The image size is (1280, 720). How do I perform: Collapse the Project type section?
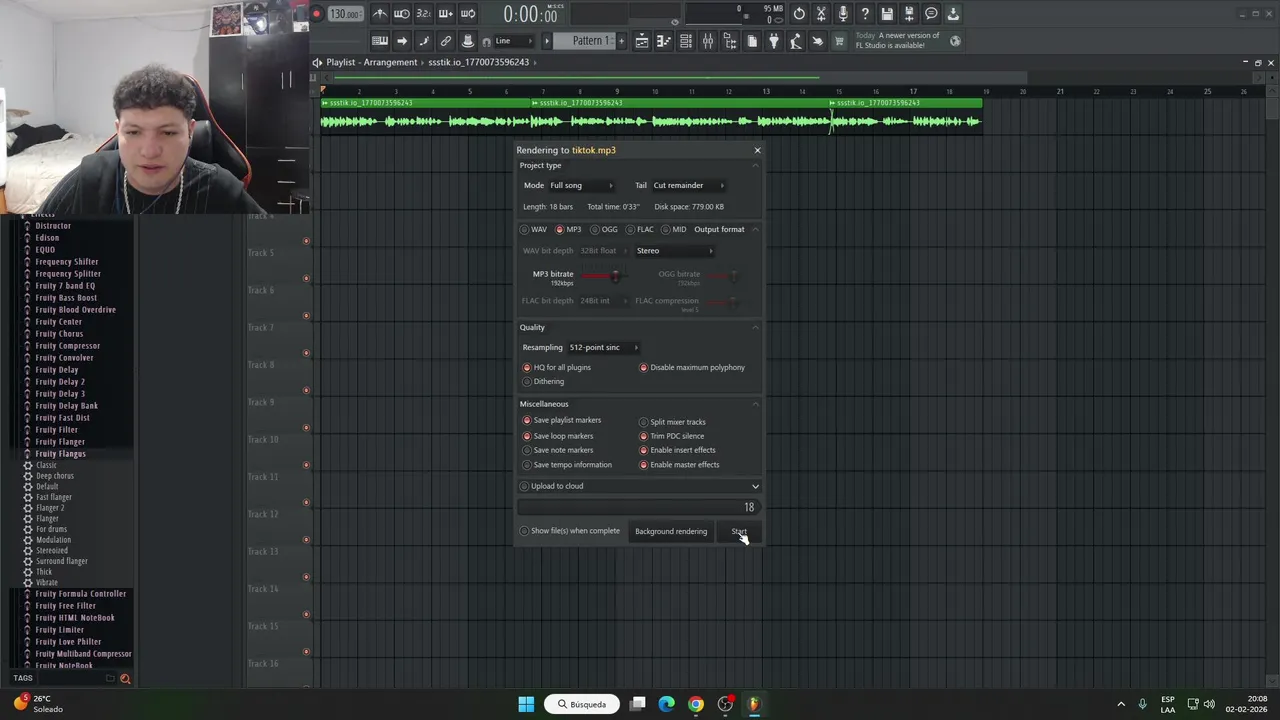755,165
